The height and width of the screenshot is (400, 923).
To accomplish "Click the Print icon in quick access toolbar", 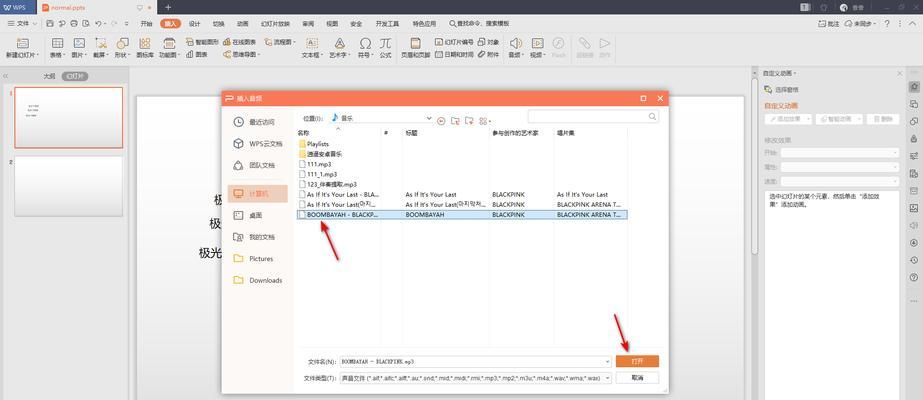I will click(74, 24).
